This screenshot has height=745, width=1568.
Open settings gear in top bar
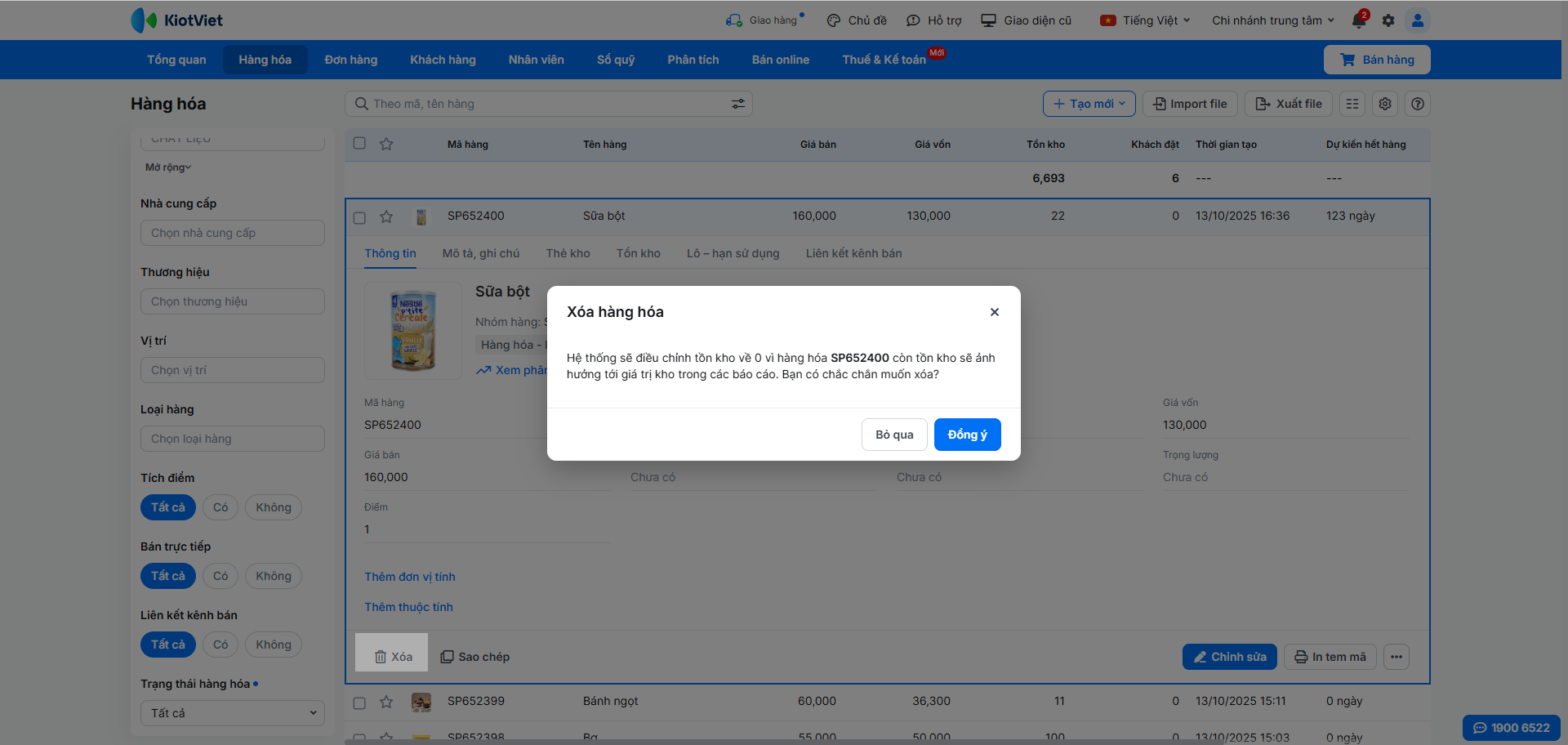point(1388,20)
